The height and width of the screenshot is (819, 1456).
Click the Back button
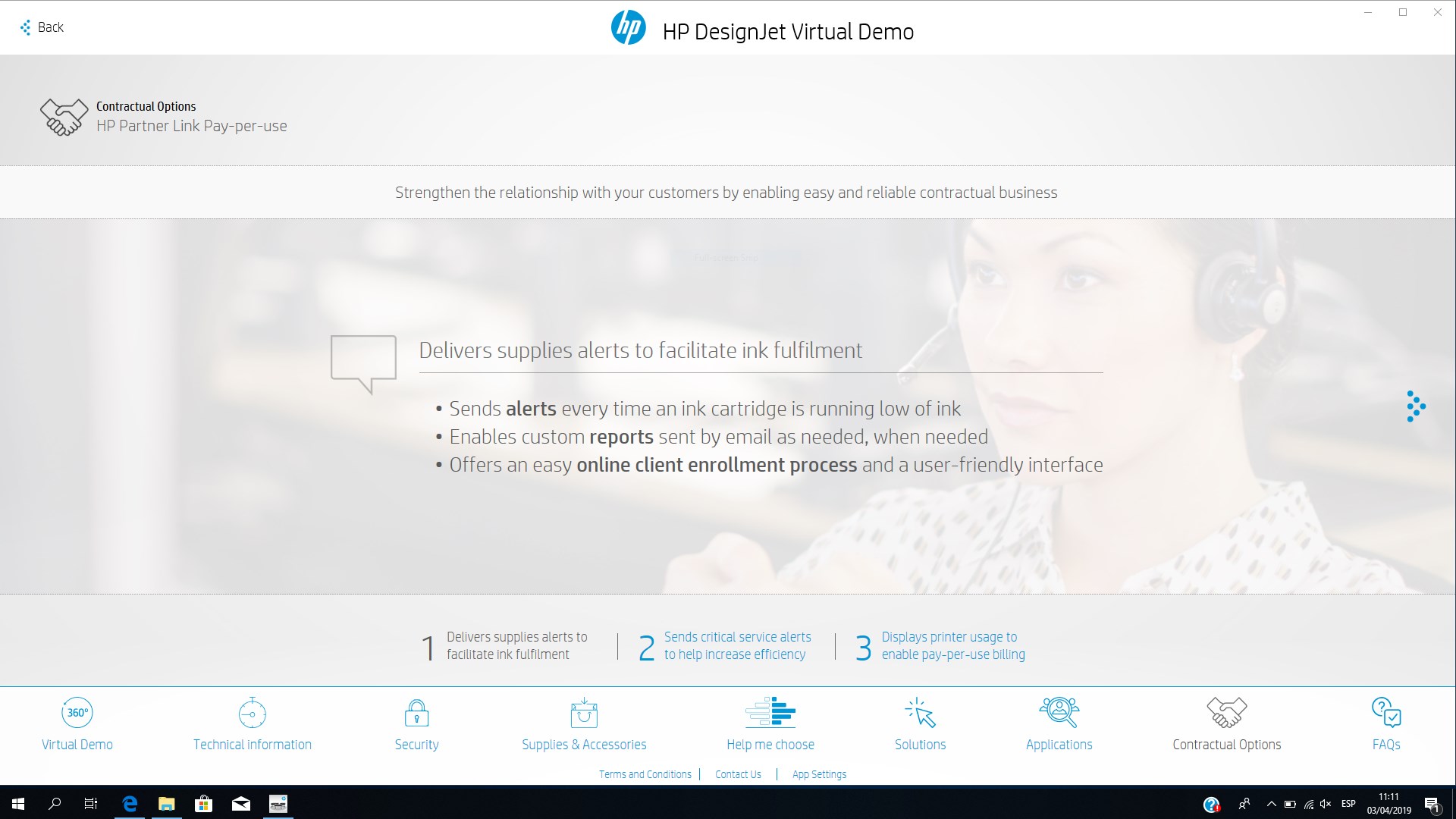tap(42, 27)
